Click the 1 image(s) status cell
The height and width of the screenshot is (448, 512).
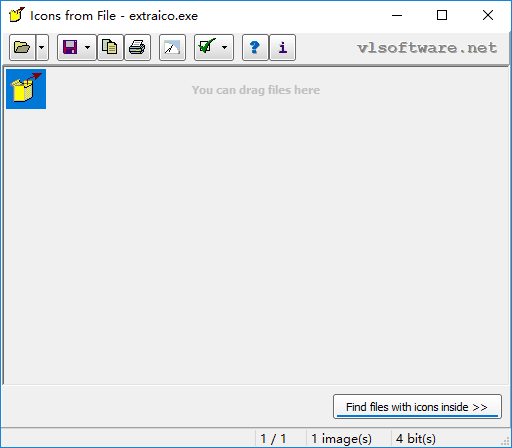click(341, 439)
